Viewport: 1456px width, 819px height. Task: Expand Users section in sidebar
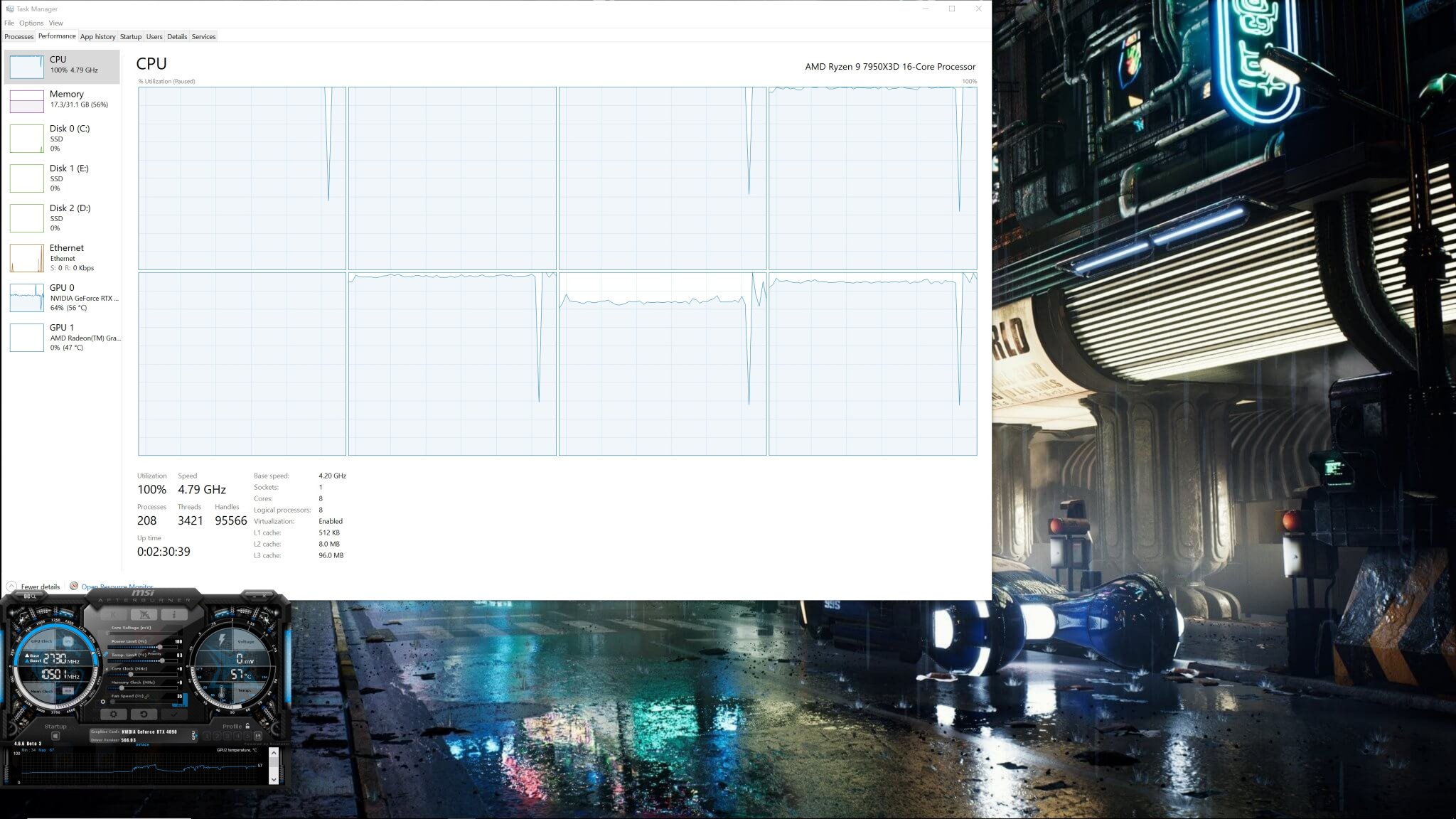coord(153,36)
